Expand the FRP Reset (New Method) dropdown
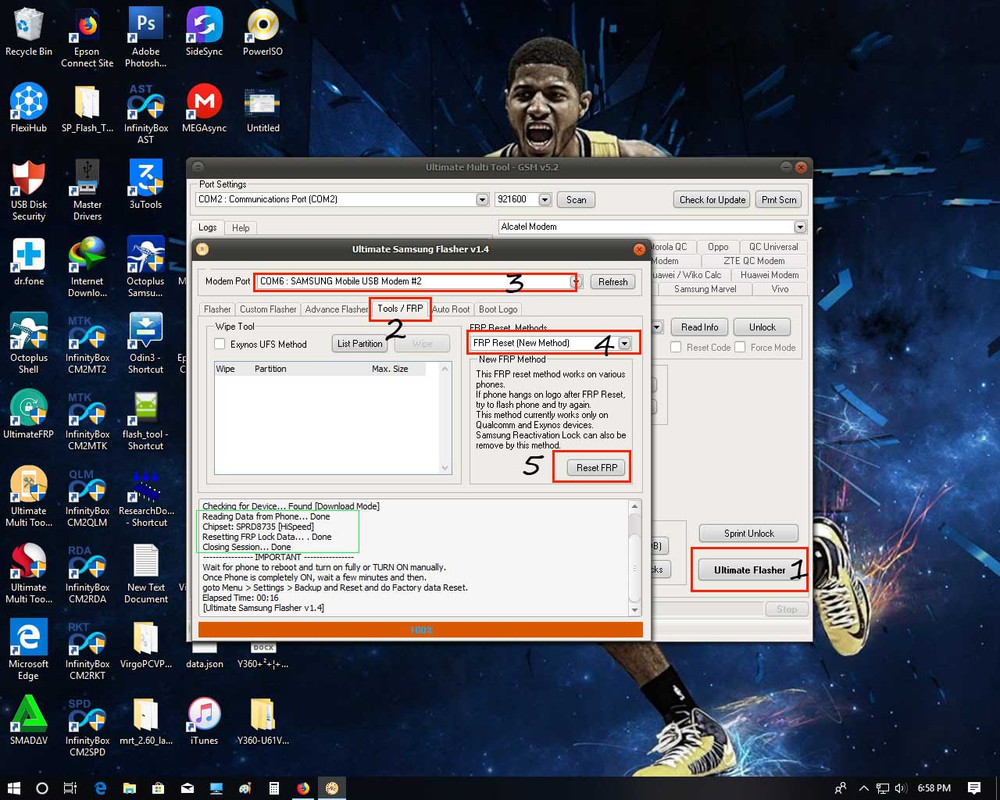The height and width of the screenshot is (800, 1000). pyautogui.click(x=624, y=343)
